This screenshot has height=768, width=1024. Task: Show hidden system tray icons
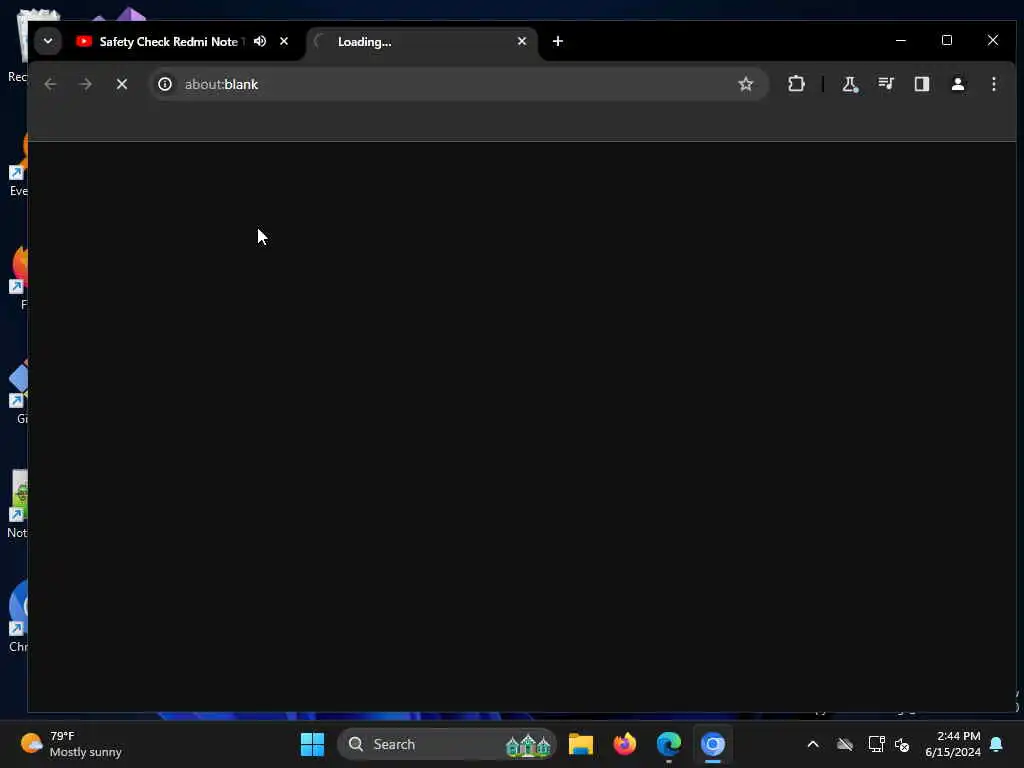tap(813, 744)
